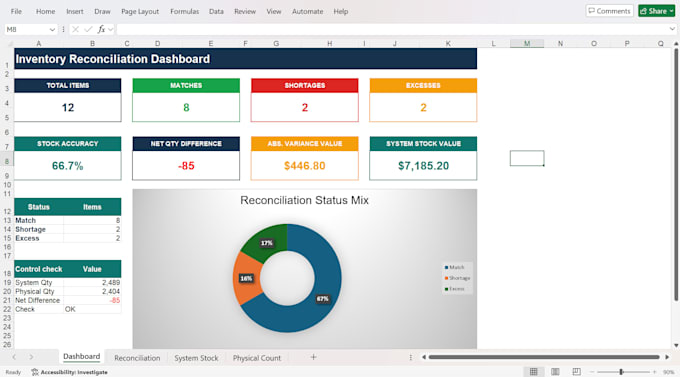Switch to Page Break Preview icon
Screen dimensions: 680x377
(x=576, y=372)
